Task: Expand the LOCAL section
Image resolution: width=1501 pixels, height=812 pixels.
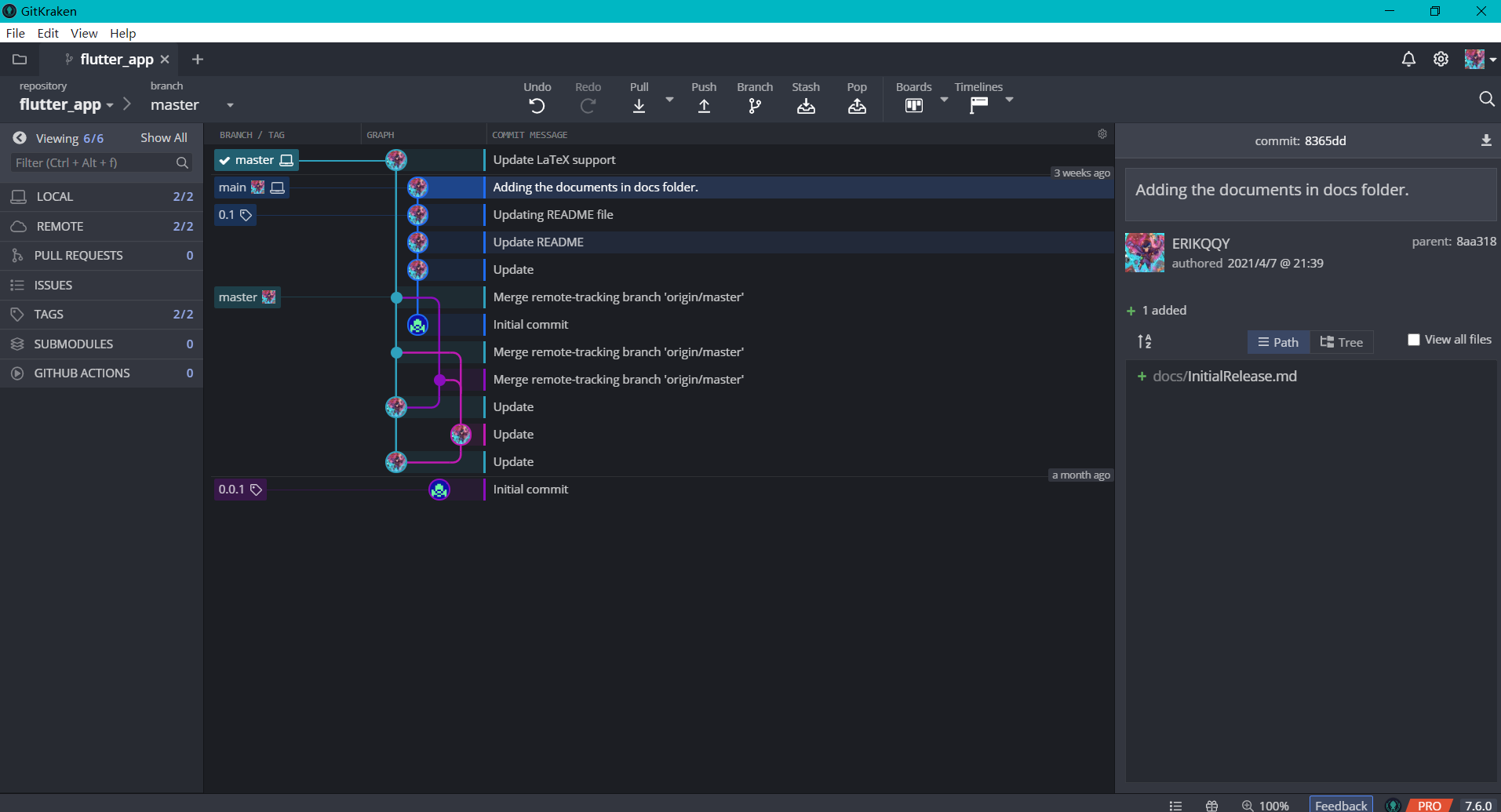Action: [x=101, y=196]
